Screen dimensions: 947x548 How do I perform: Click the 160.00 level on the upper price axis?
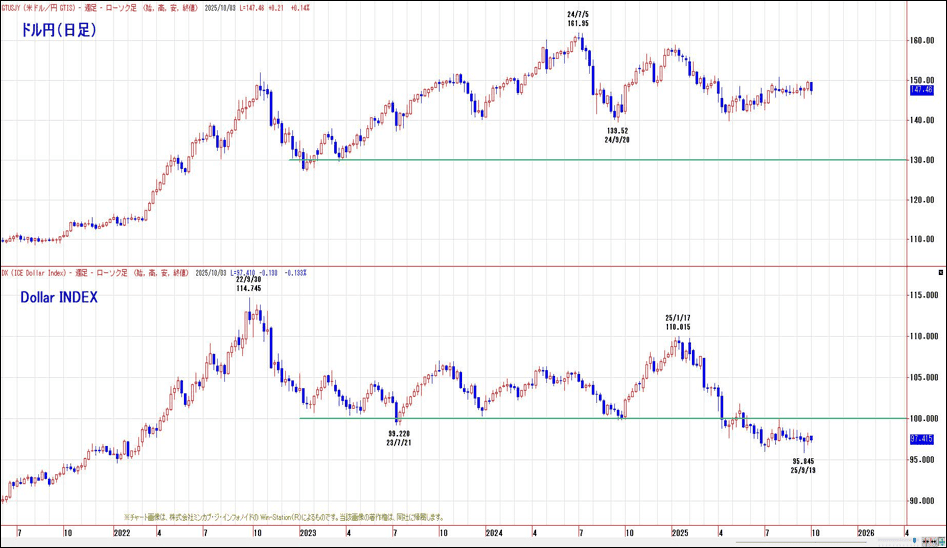(922, 41)
